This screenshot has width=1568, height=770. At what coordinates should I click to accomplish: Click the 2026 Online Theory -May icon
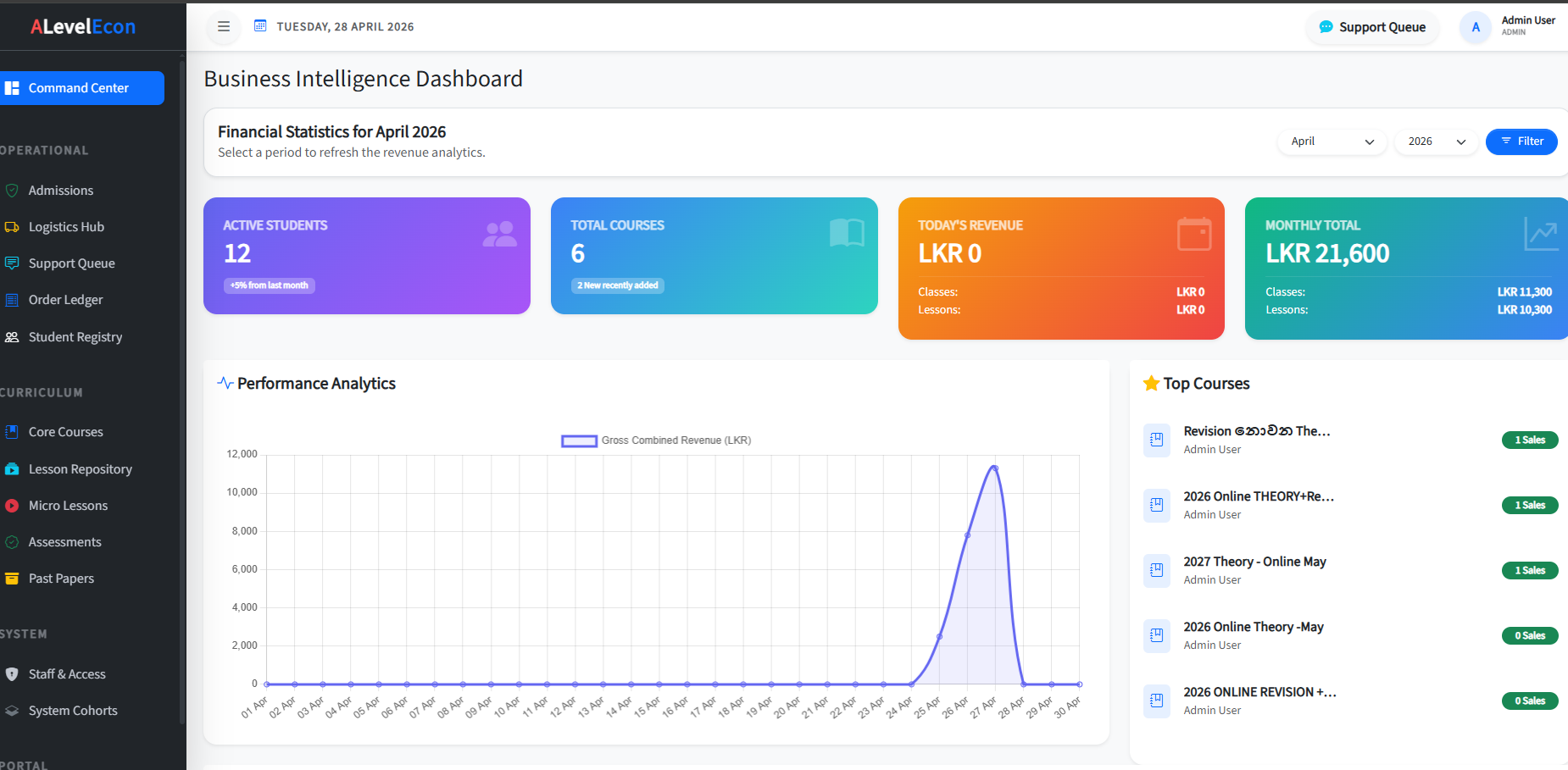click(x=1157, y=635)
